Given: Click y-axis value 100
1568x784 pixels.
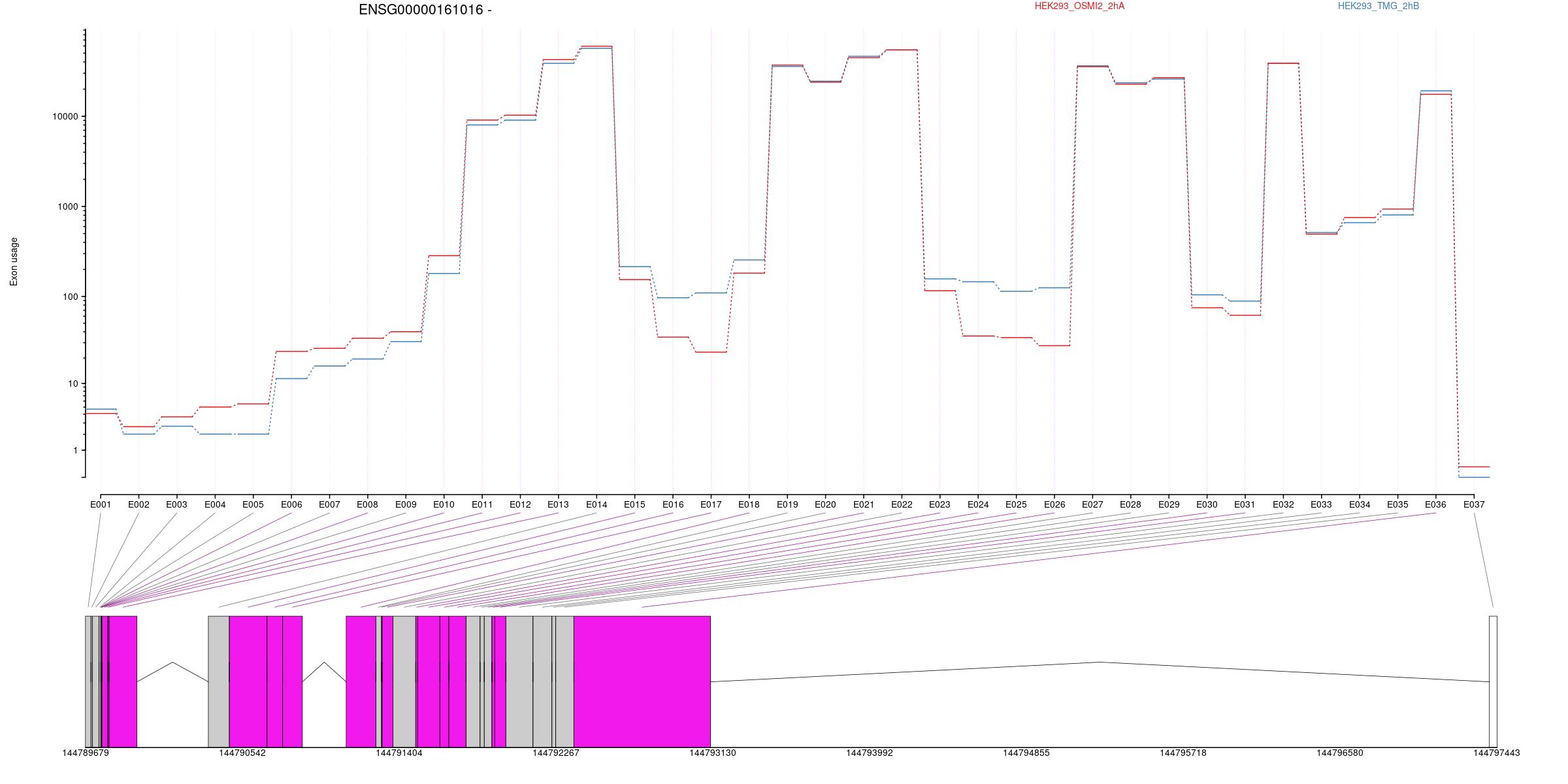Looking at the screenshot, I should tap(69, 297).
